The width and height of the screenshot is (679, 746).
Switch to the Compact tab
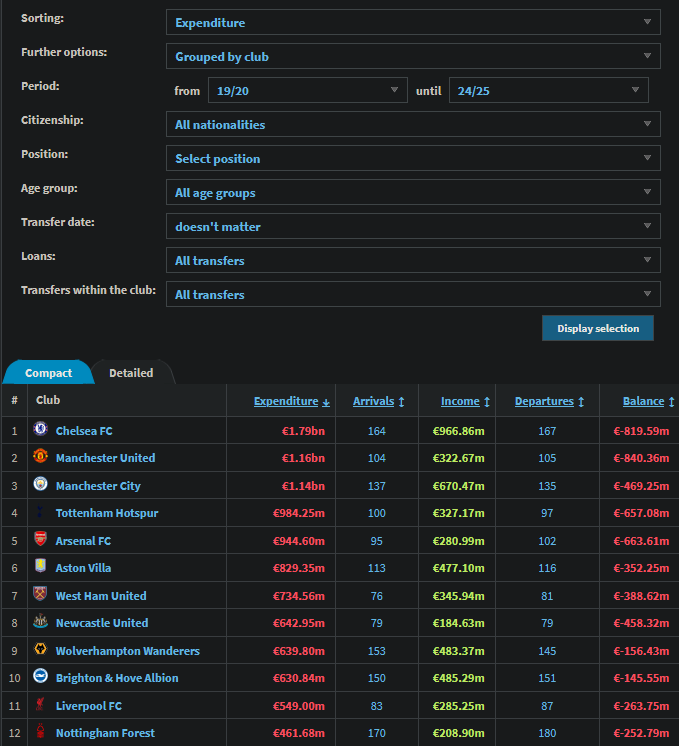coord(49,373)
